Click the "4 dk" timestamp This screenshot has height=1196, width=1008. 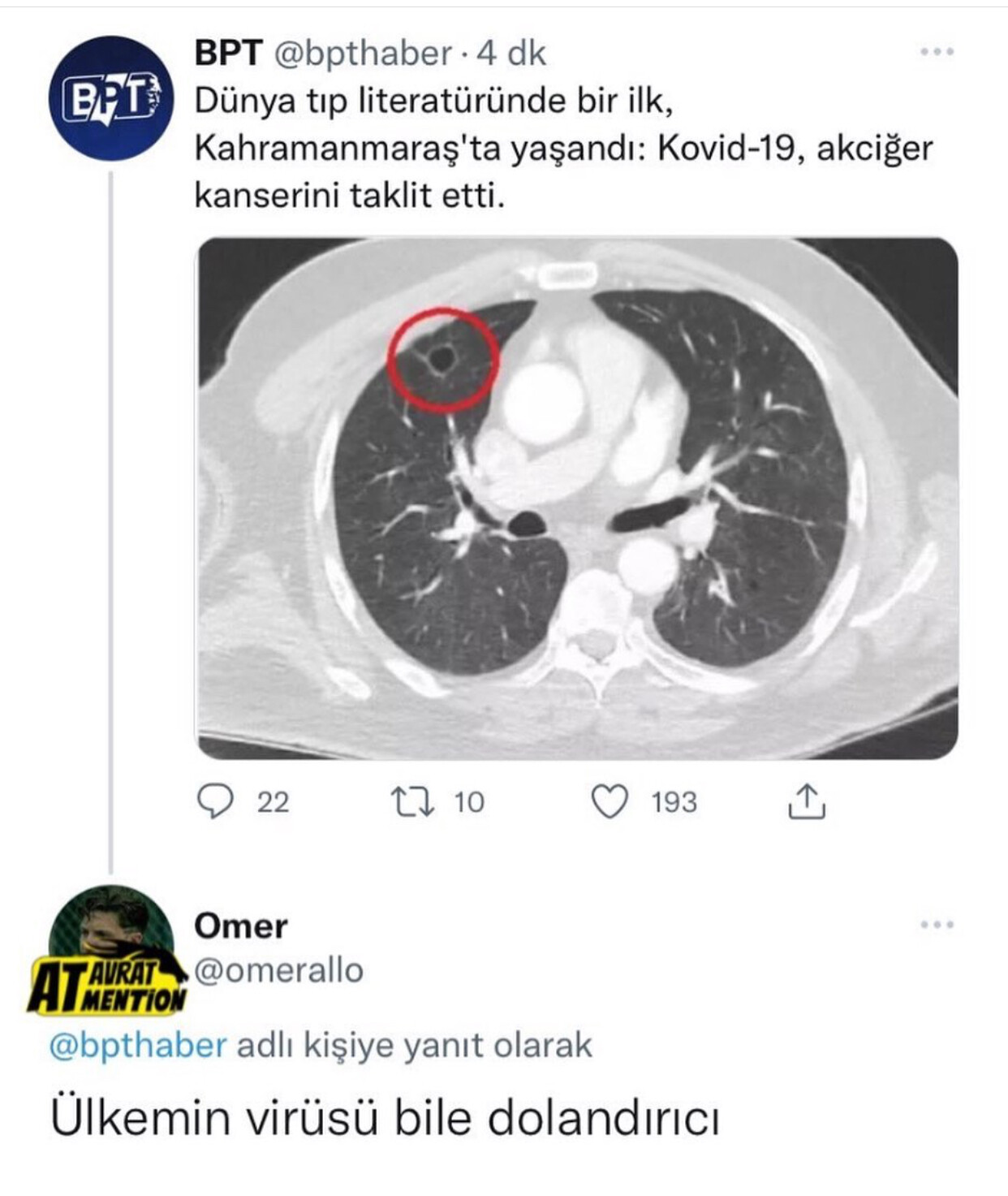pos(511,54)
